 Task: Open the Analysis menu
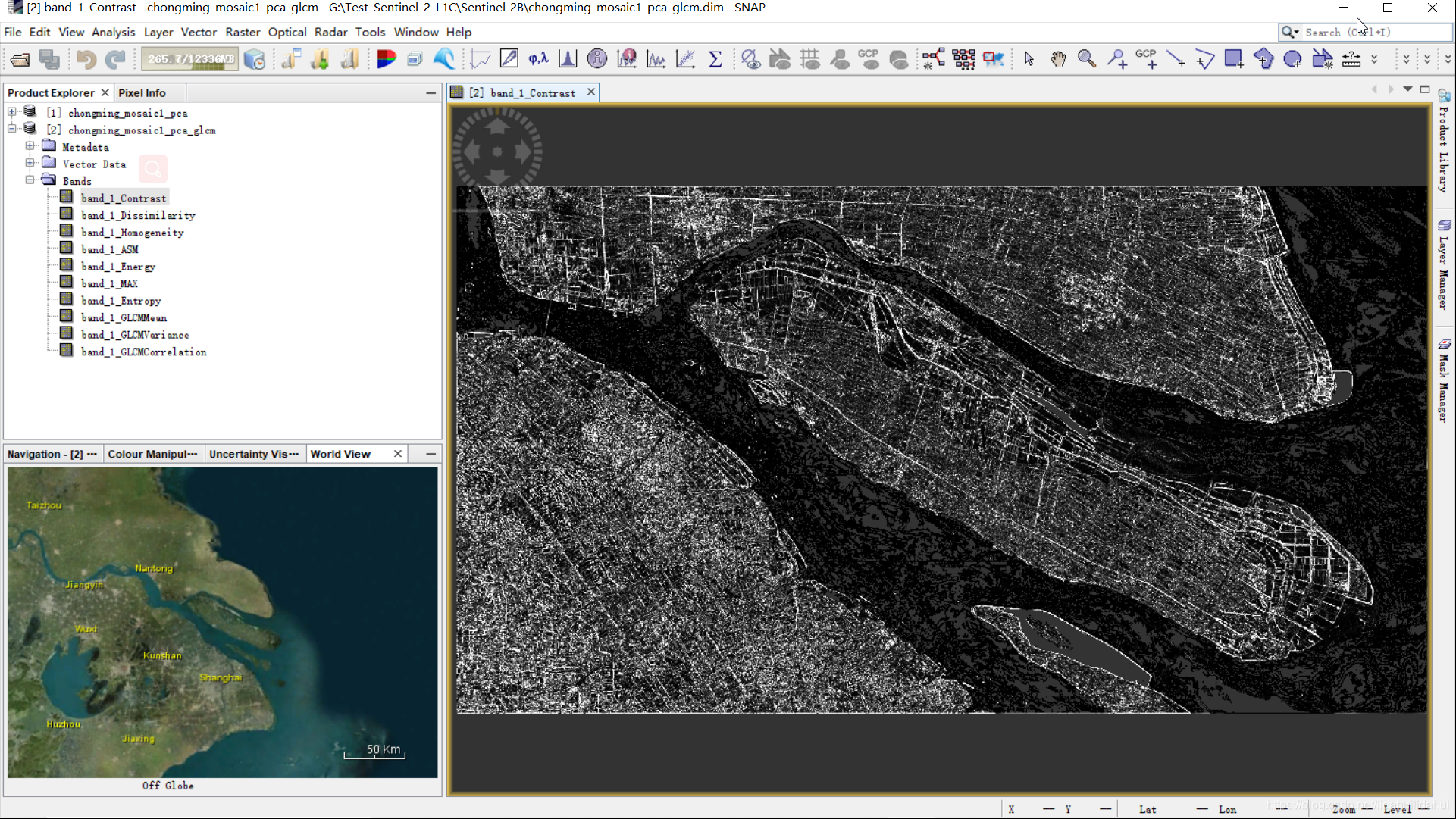click(x=113, y=32)
